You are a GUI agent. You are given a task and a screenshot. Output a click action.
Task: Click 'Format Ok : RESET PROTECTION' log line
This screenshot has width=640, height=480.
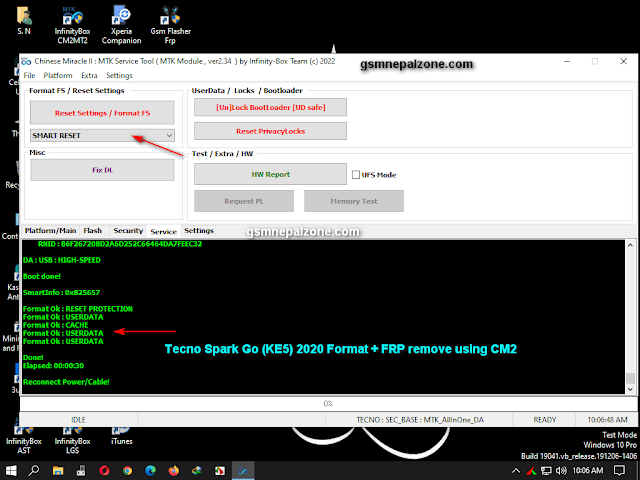point(78,309)
